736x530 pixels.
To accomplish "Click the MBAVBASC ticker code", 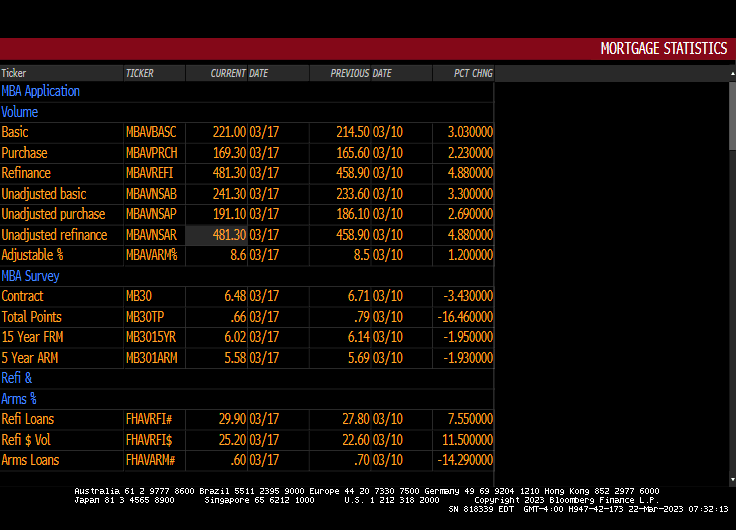I will click(151, 132).
